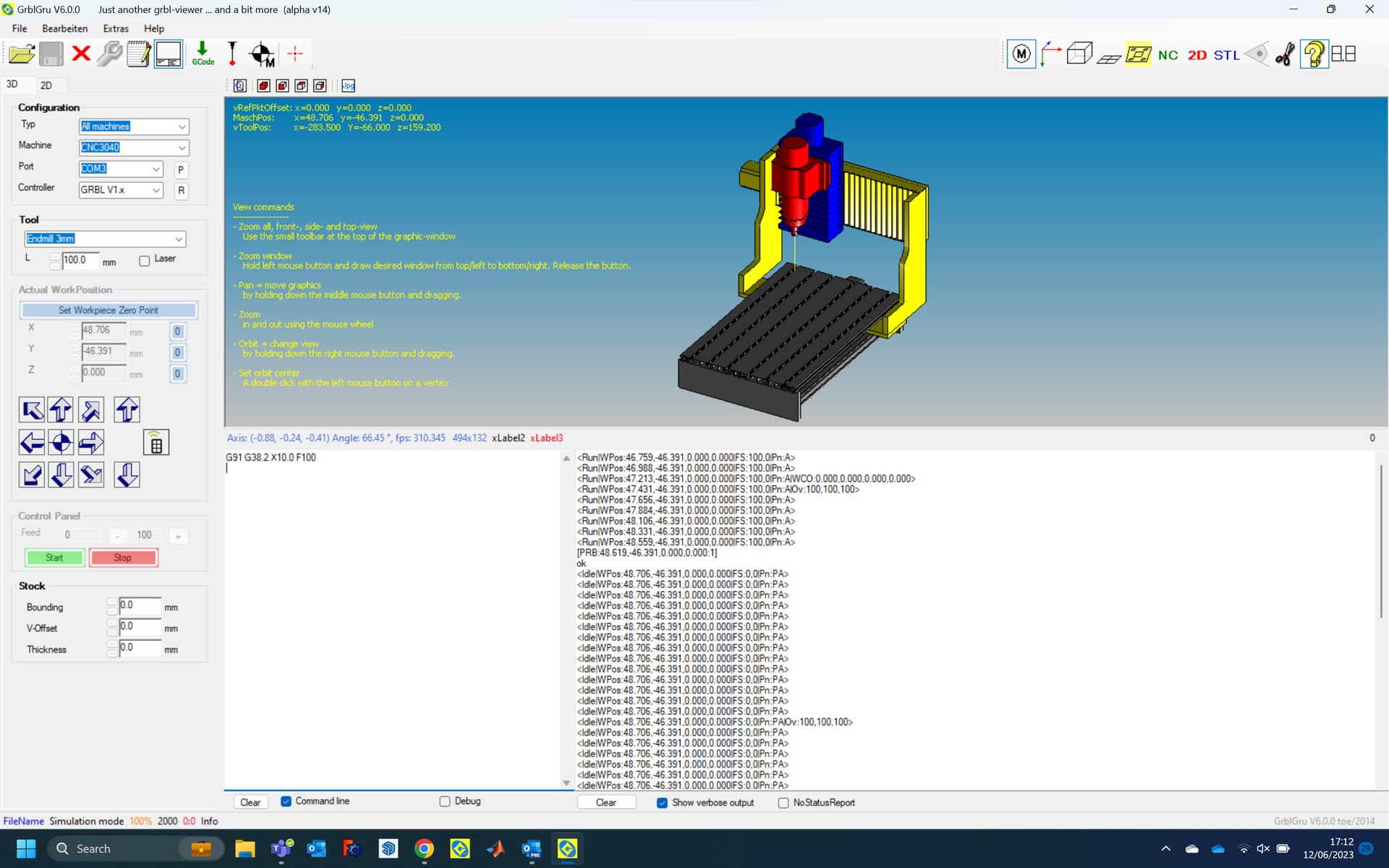Viewport: 1389px width, 868px height.
Task: Click the coordinate axes display icon
Action: point(1050,54)
